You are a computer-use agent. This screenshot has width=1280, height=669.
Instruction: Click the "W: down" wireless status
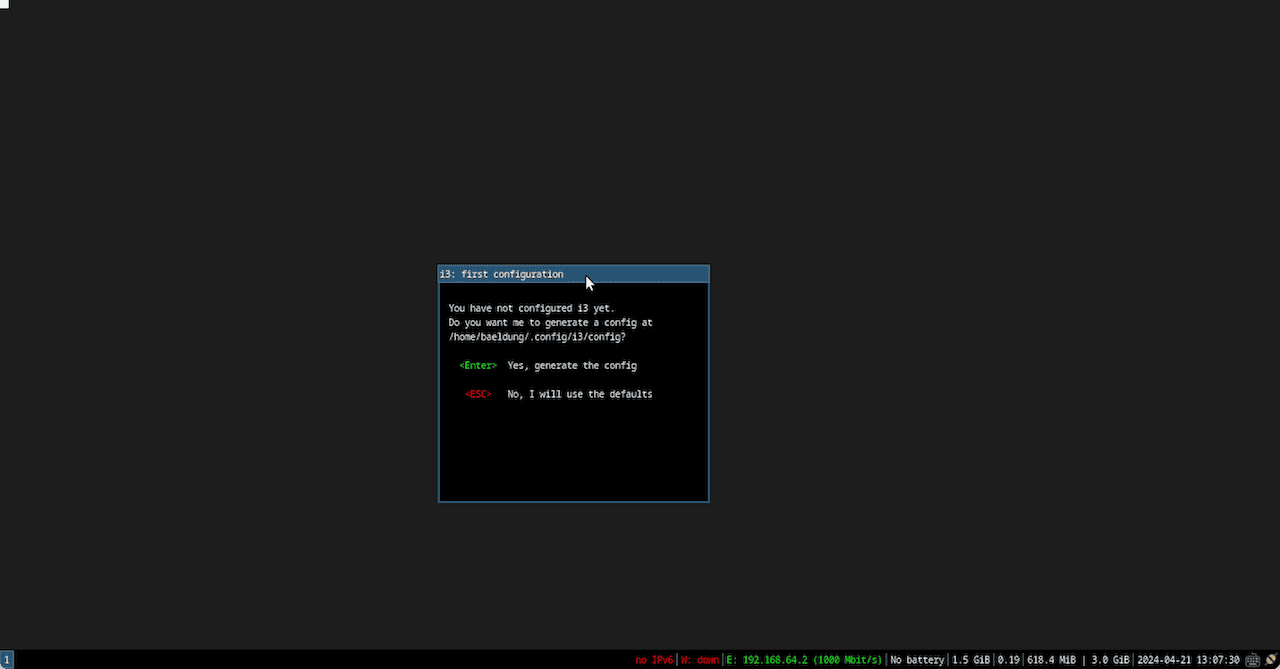[x=700, y=660]
